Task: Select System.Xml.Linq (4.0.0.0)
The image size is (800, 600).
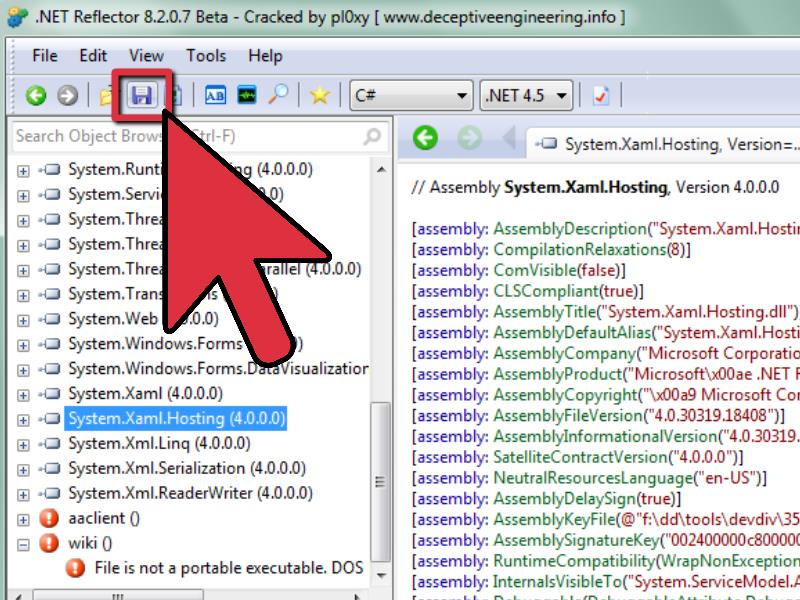Action: pos(159,444)
